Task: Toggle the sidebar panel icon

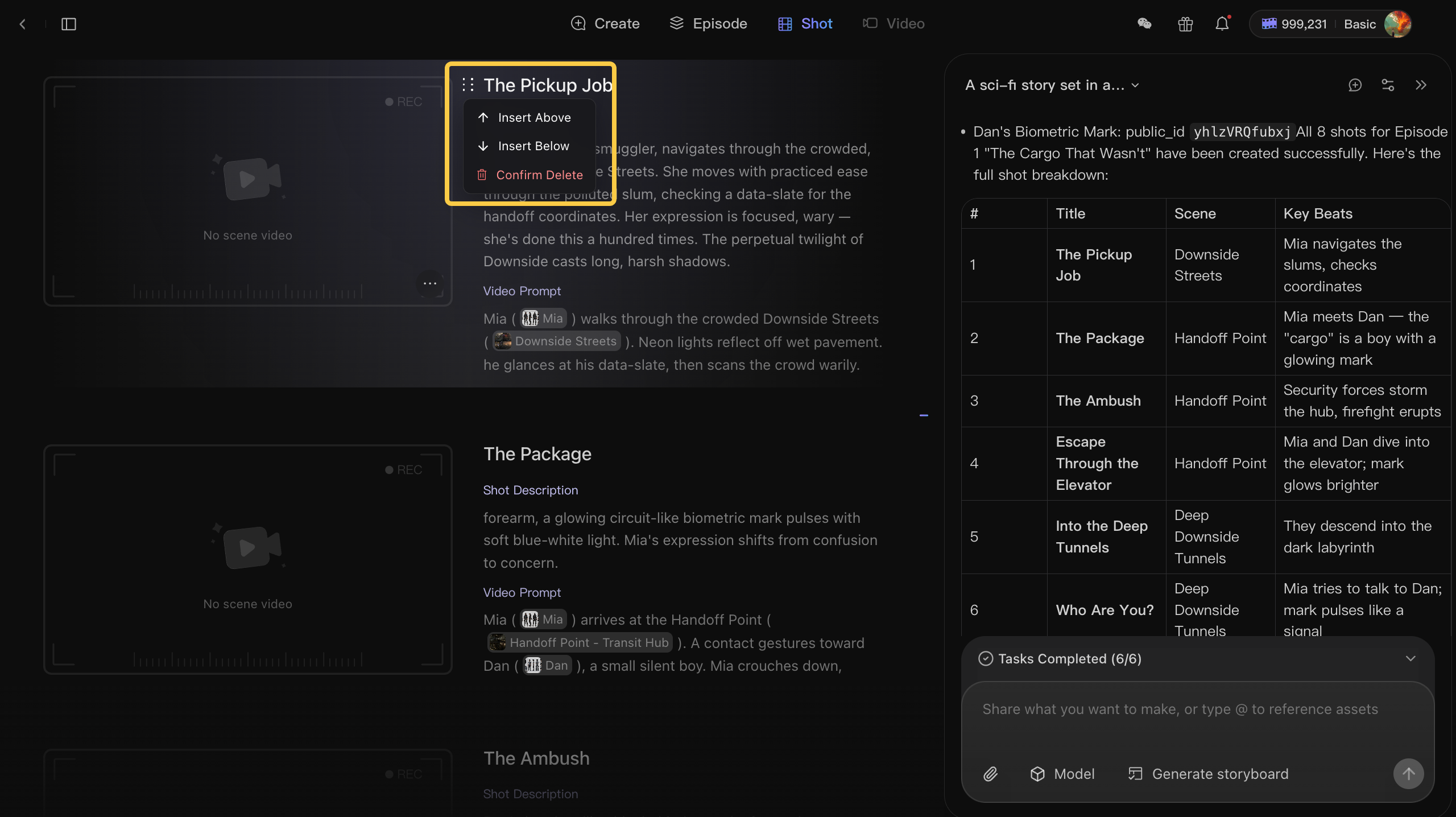Action: pyautogui.click(x=69, y=24)
